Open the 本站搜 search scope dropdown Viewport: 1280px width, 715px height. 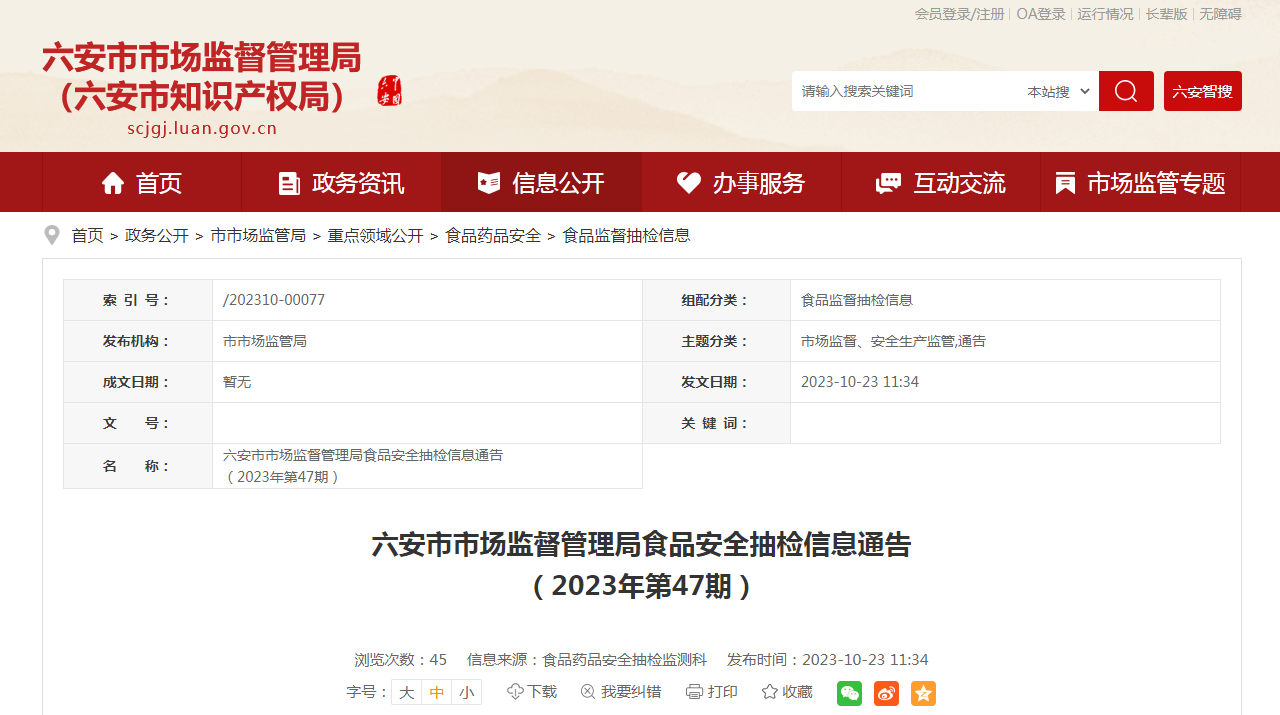point(1058,91)
